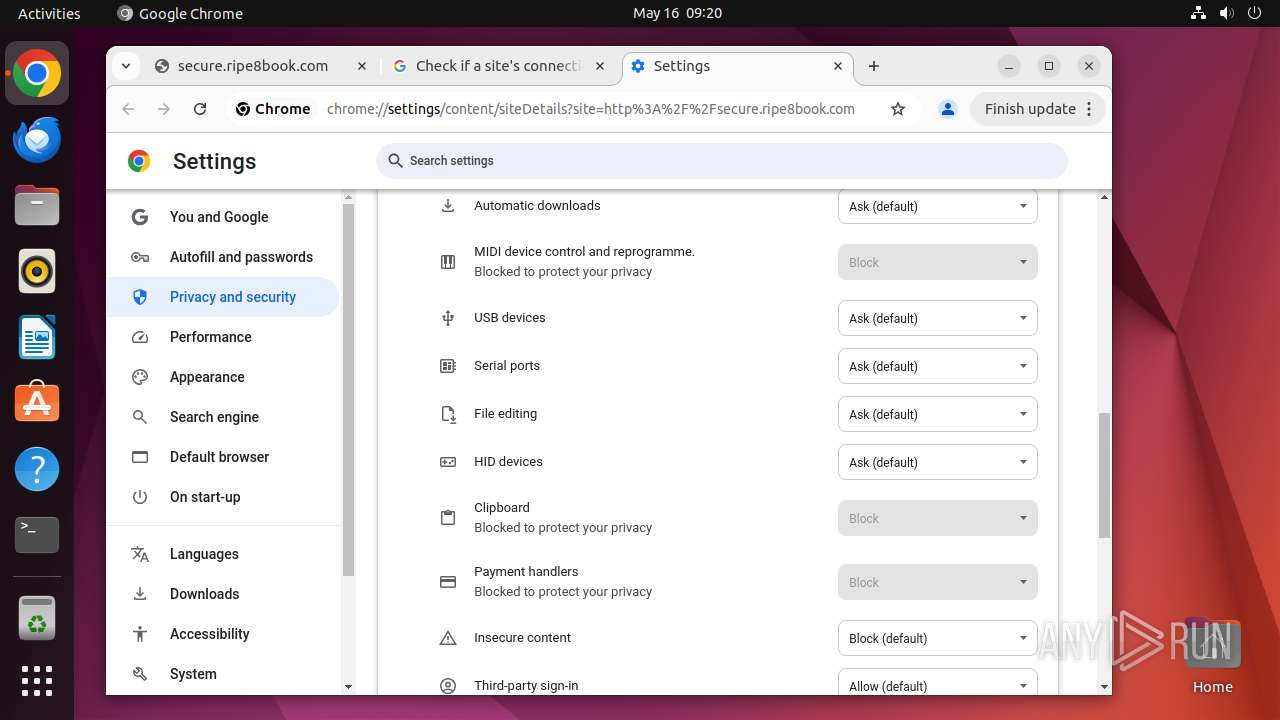Click the Chrome logo beside Settings
This screenshot has width=1280, height=720.
[x=139, y=161]
